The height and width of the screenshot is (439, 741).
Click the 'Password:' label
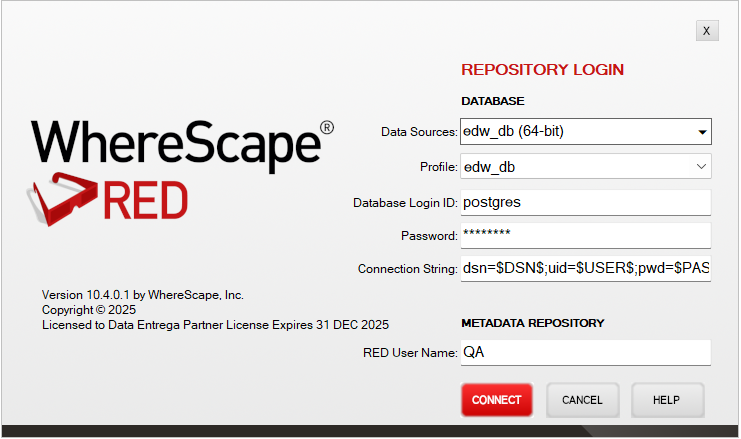429,236
